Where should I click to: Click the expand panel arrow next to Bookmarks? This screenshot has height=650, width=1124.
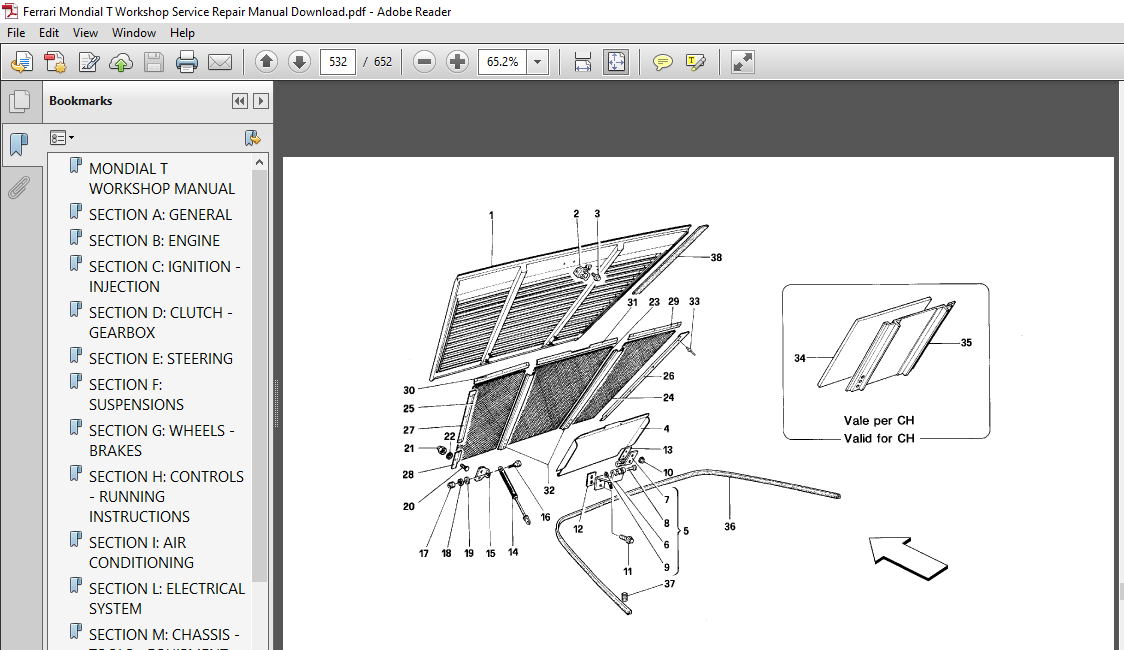[261, 101]
